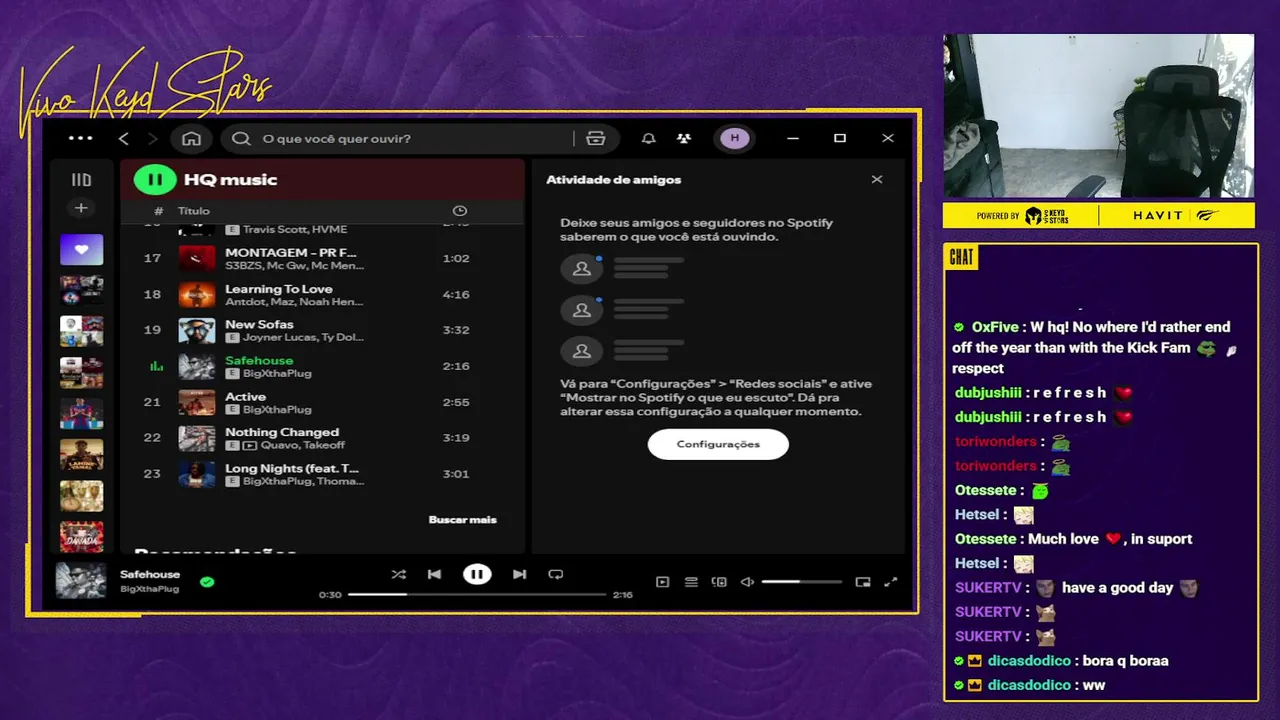Select track 21 Active
The width and height of the screenshot is (1280, 720).
click(322, 402)
